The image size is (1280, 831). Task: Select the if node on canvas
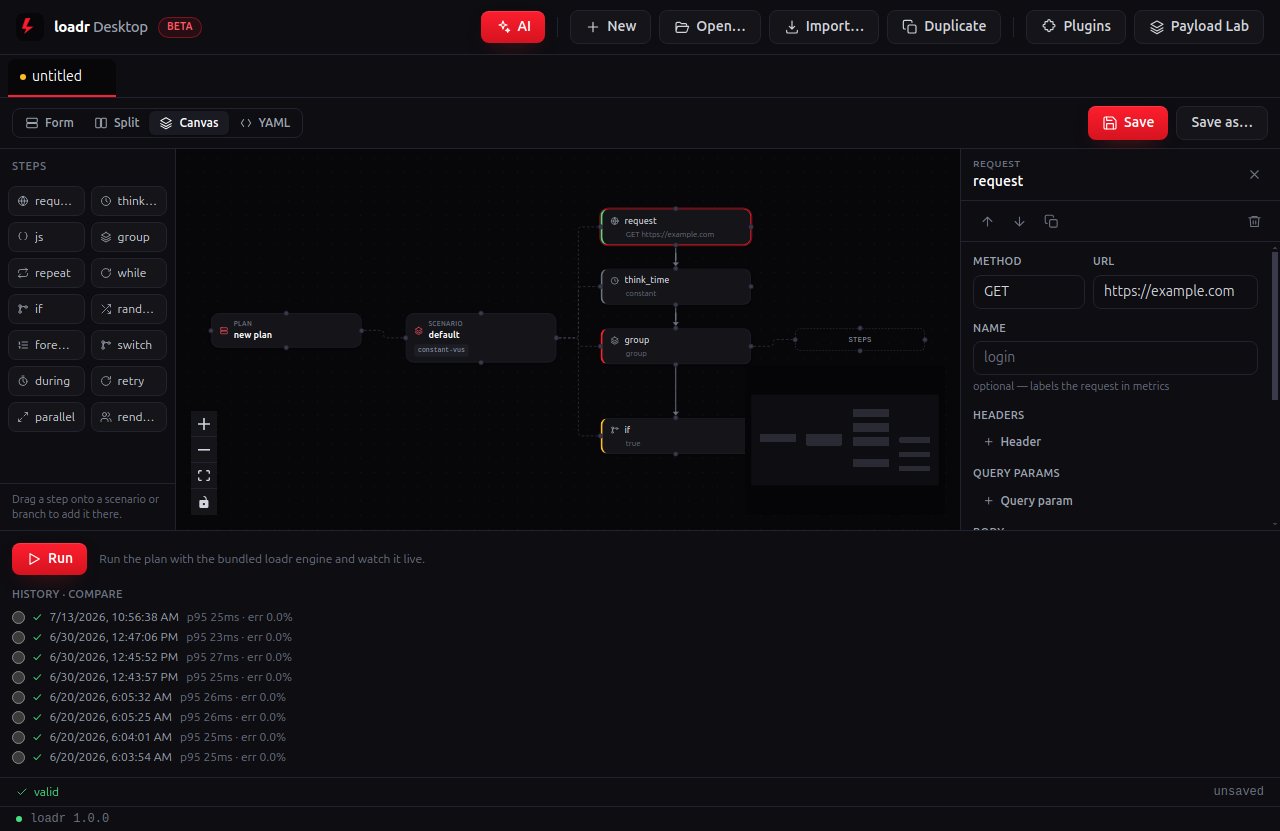(x=673, y=436)
